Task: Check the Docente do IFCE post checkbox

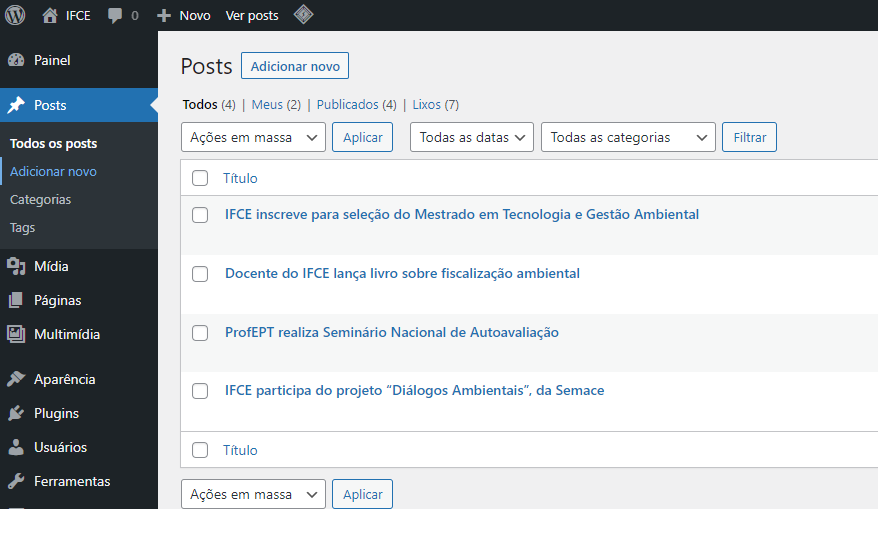Action: (x=200, y=274)
